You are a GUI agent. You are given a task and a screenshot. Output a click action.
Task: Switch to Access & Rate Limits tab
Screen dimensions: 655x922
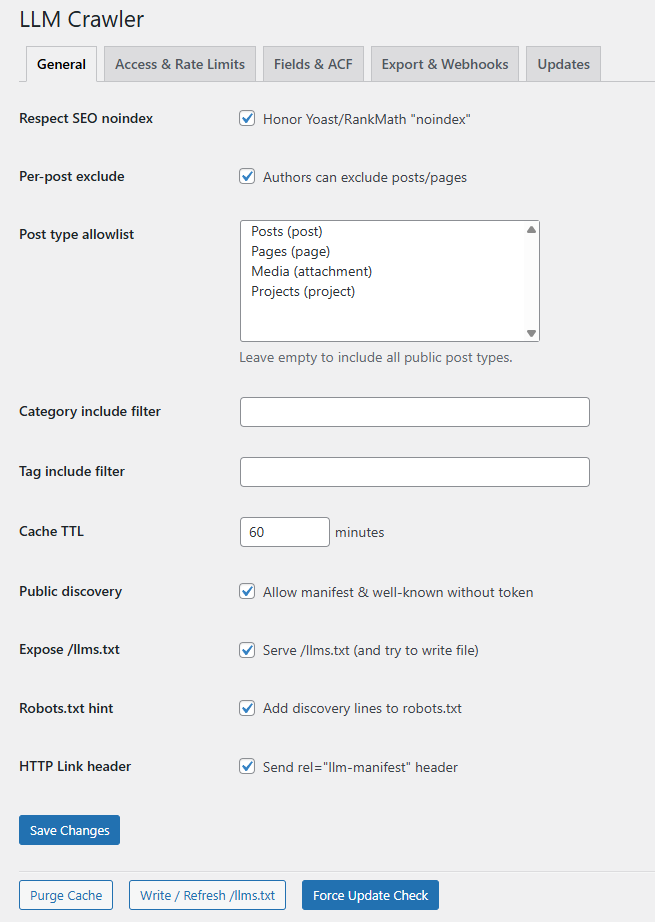(x=179, y=63)
